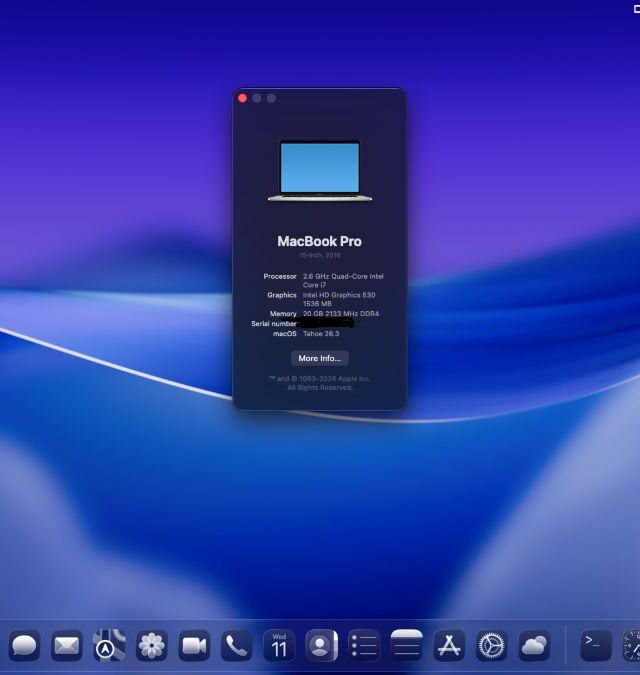Open the Clock app in dock
Viewport: 640px width, 675px height.
tap(632, 646)
